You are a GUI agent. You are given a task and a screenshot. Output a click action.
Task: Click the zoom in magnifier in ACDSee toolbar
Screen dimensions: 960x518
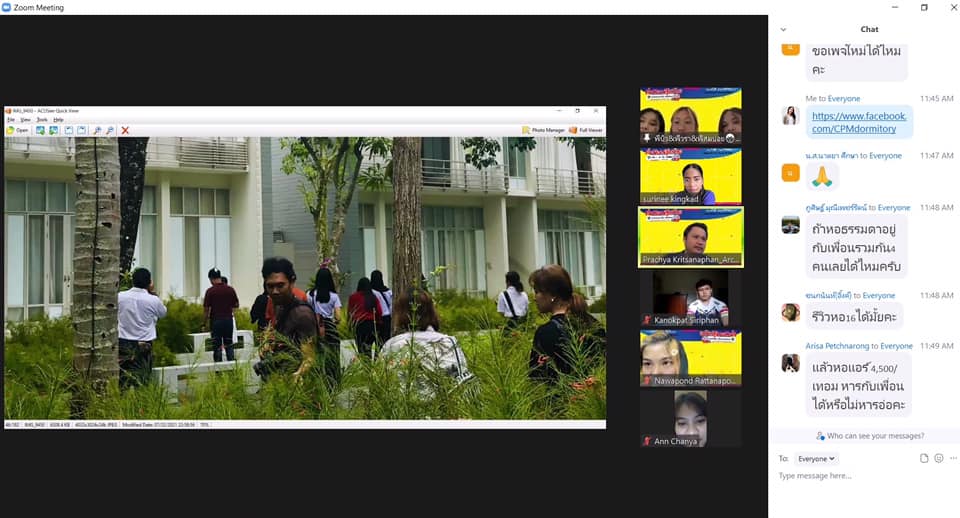97,130
